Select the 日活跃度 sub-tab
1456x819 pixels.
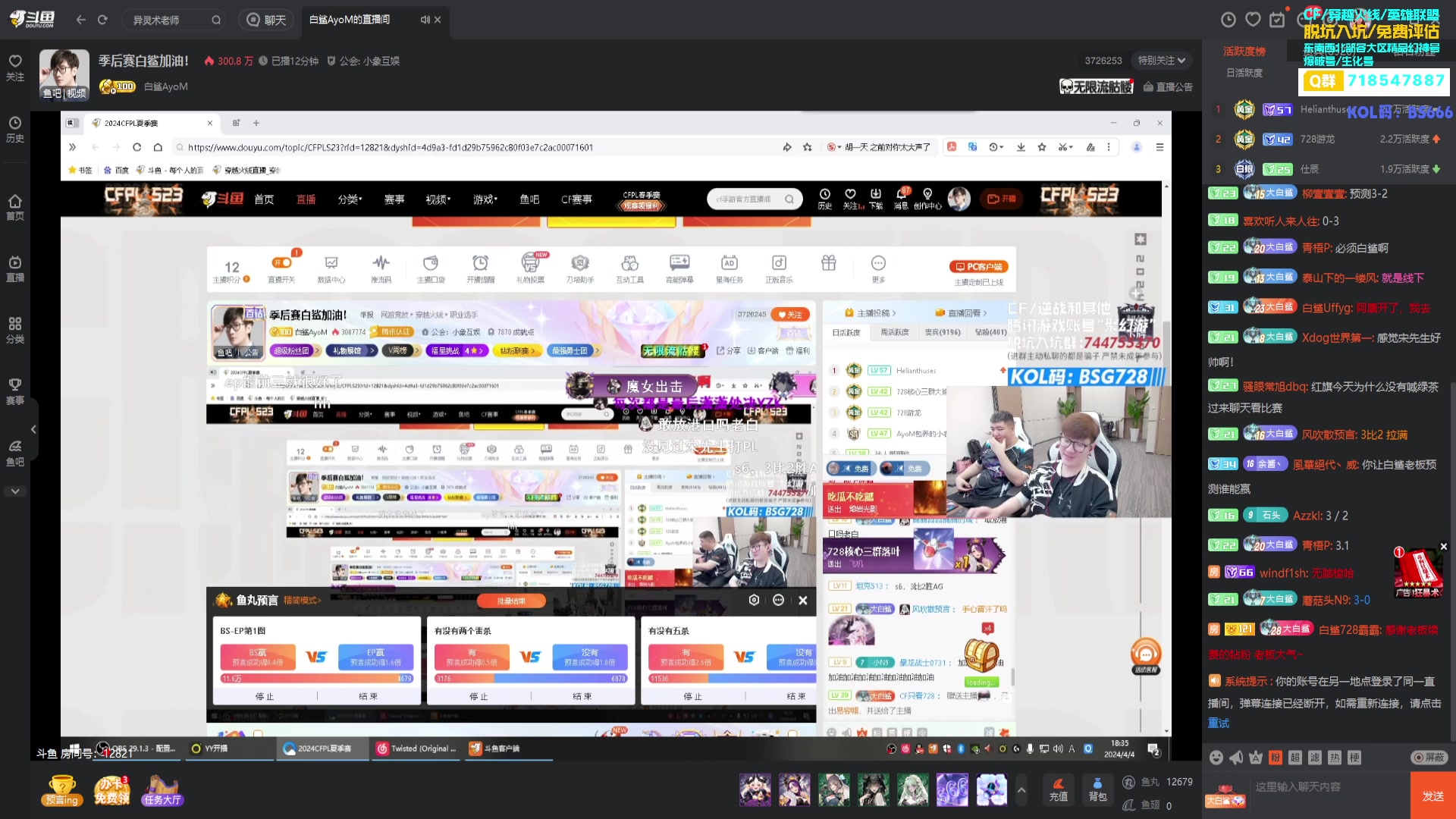tap(1244, 73)
